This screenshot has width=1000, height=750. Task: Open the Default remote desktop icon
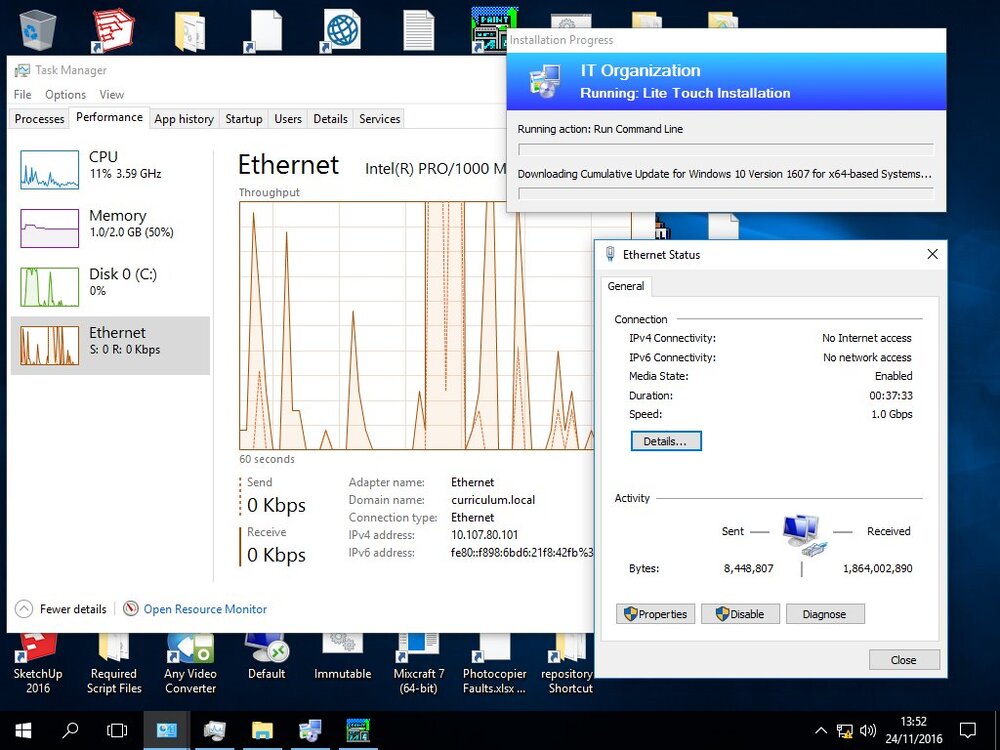point(267,658)
